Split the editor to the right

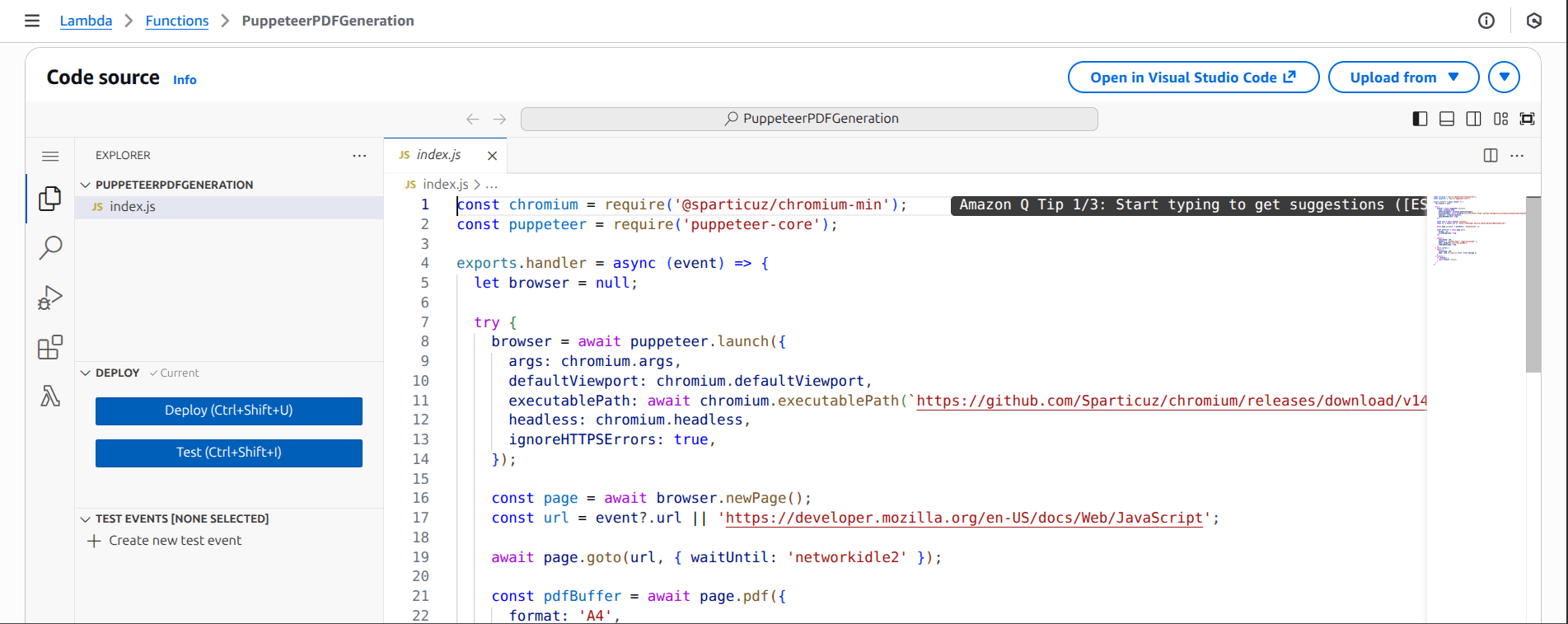[1491, 155]
